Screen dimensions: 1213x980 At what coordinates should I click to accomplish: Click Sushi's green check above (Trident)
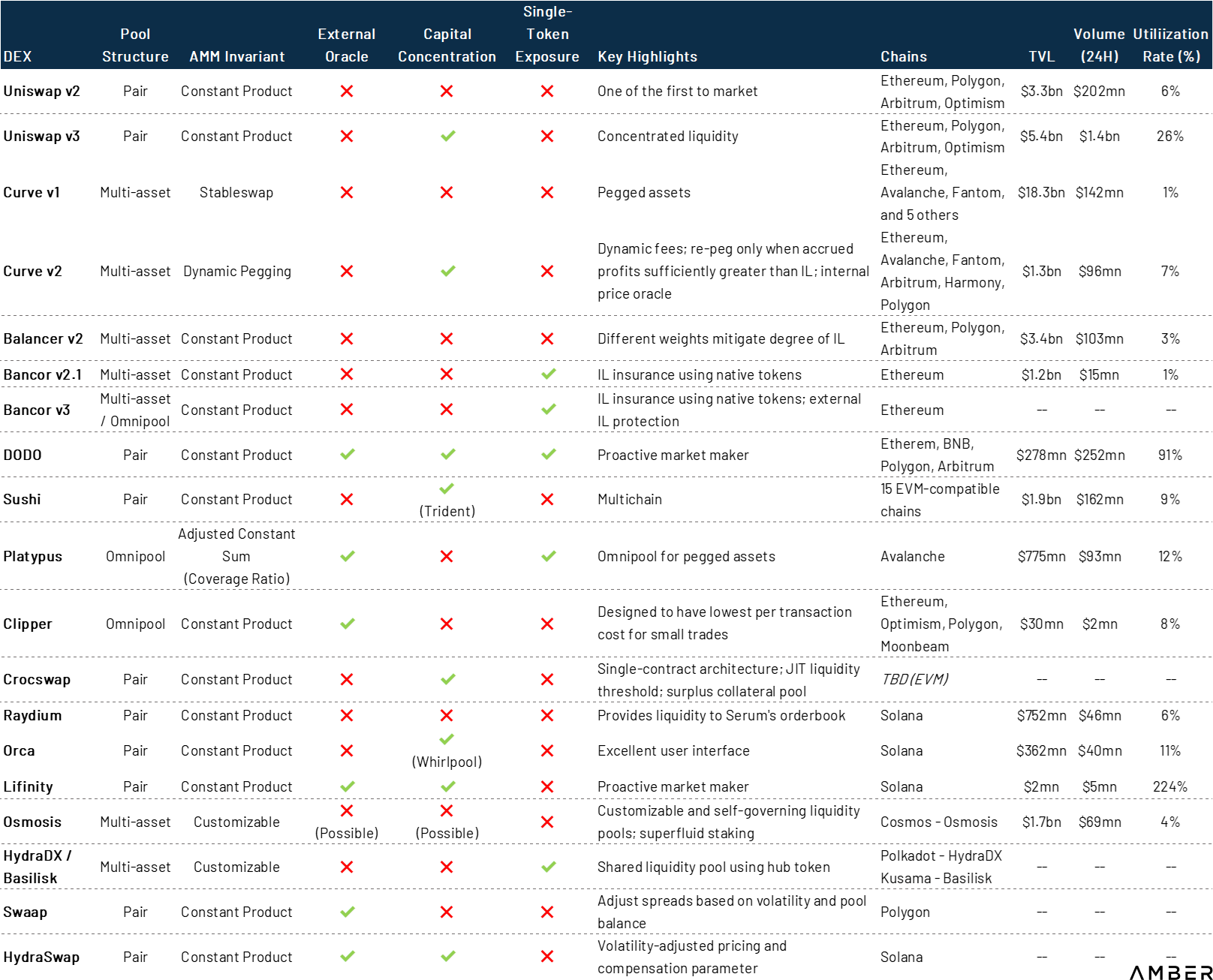(x=447, y=488)
